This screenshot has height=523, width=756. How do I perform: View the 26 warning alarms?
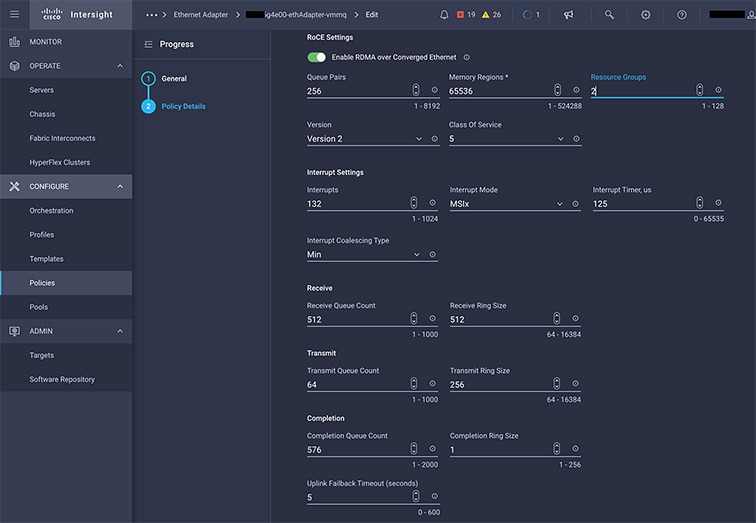click(492, 15)
